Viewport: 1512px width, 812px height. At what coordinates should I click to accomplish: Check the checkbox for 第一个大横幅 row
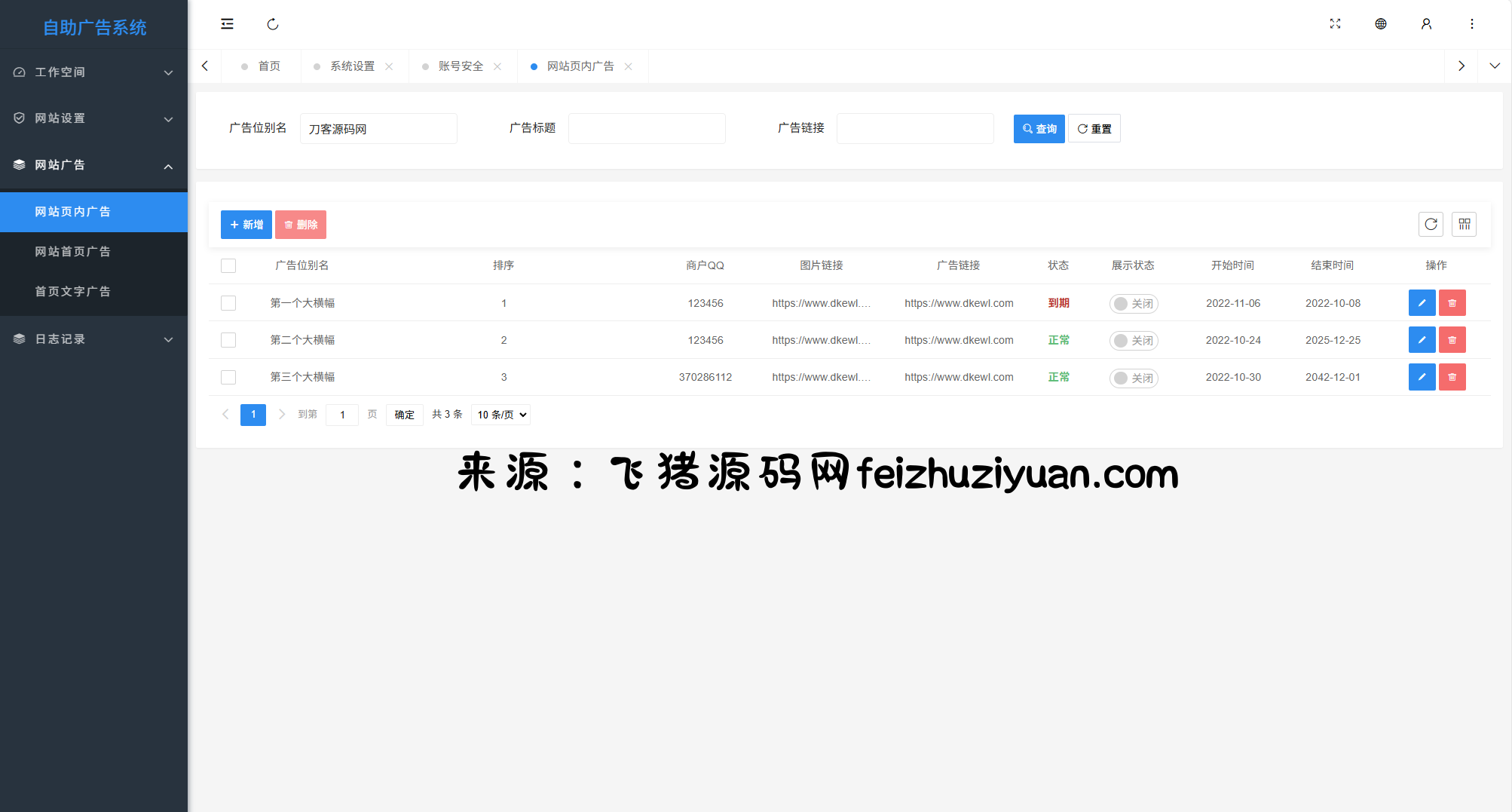point(228,303)
